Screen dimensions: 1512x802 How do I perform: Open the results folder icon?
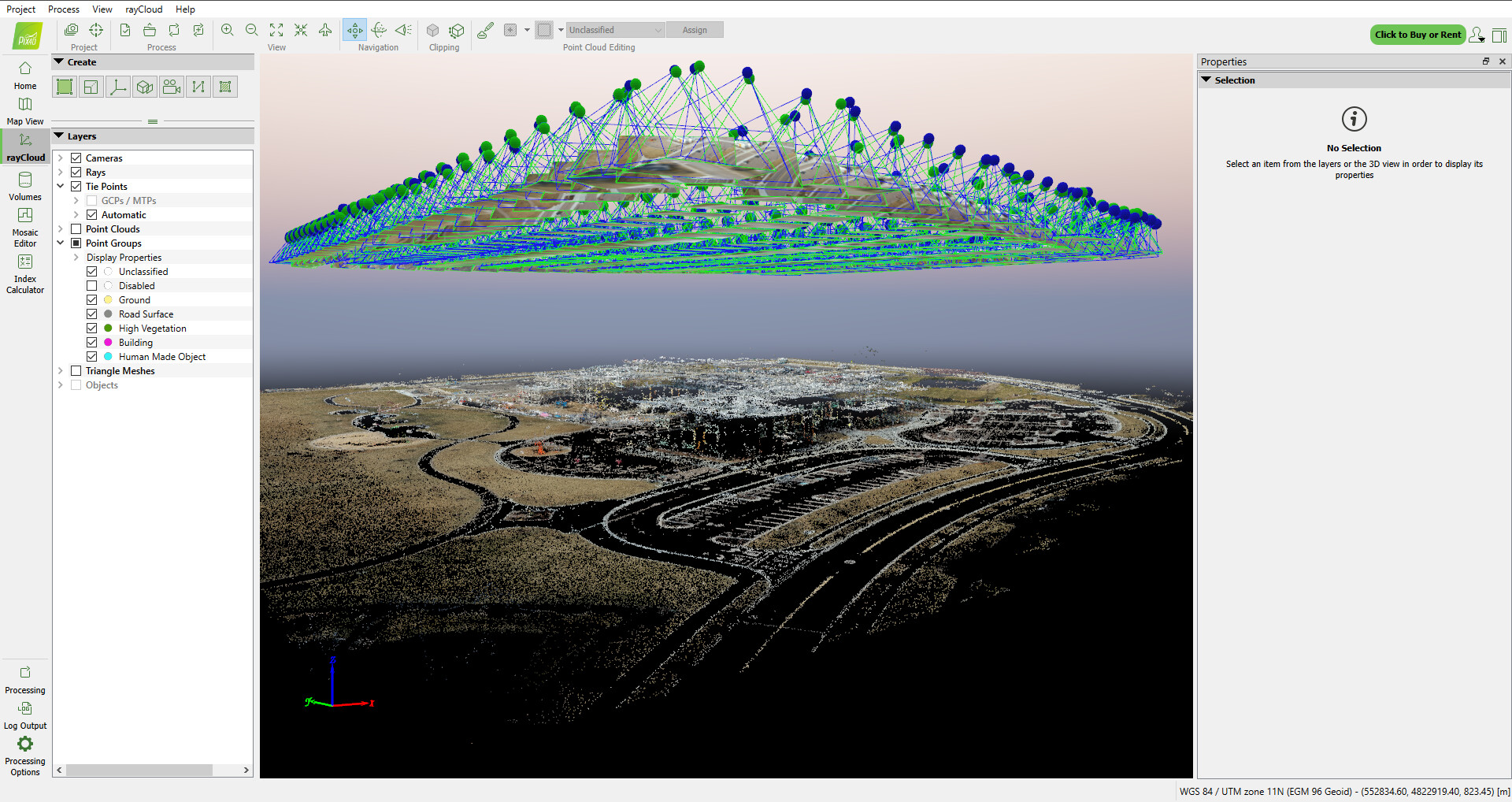click(150, 30)
